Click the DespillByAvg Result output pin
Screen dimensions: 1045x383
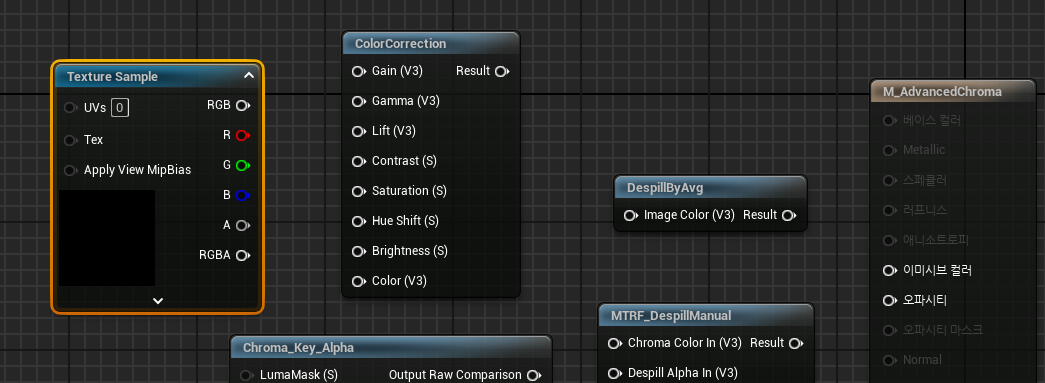(789, 215)
